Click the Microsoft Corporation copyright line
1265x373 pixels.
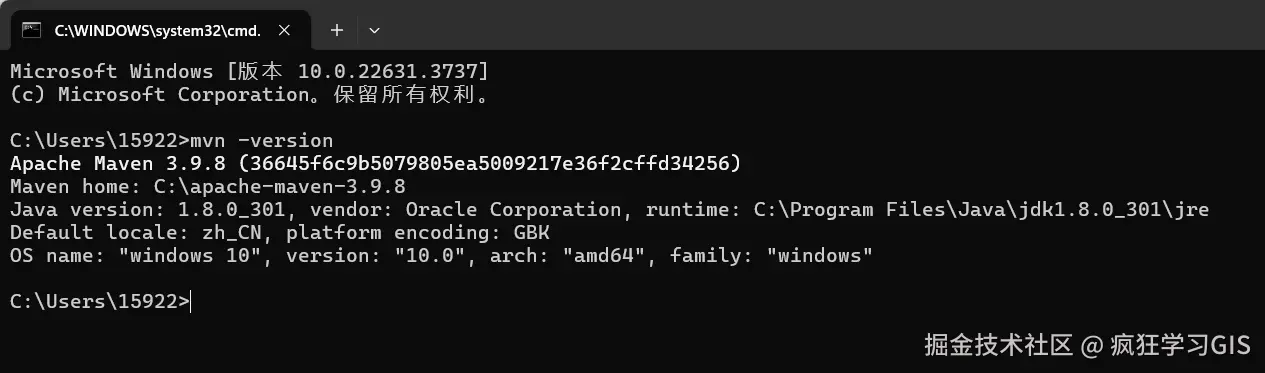251,95
